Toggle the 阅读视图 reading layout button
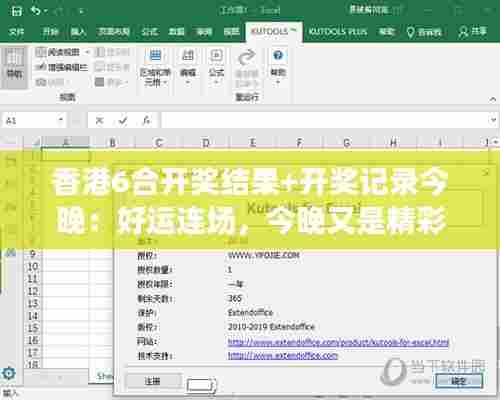This screenshot has height=400, width=500. click(58, 52)
